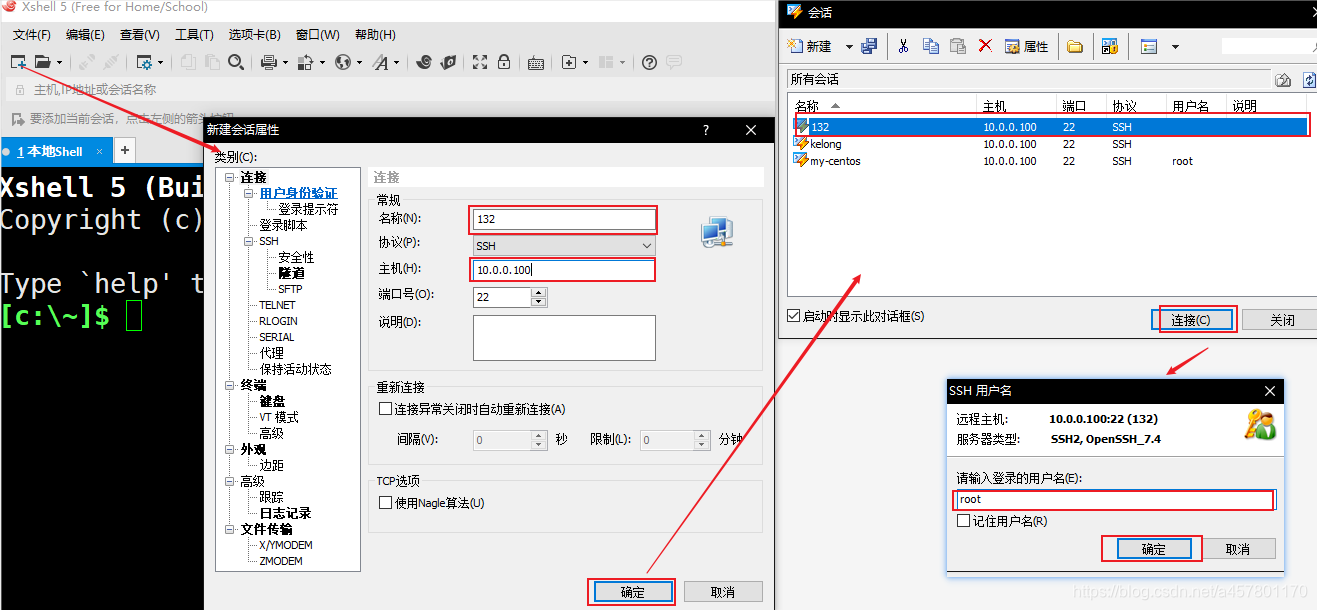Click the new folder icon in Sessions dialog toolbar
This screenshot has height=610, width=1317.
point(1075,46)
